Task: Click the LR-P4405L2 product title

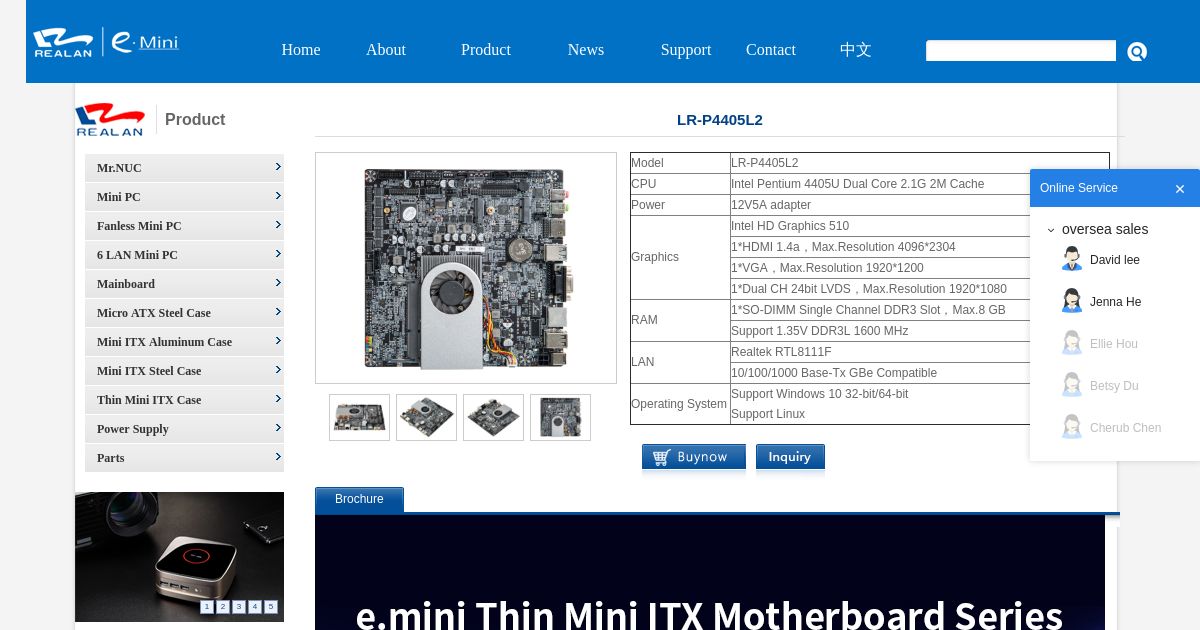Action: (x=720, y=120)
